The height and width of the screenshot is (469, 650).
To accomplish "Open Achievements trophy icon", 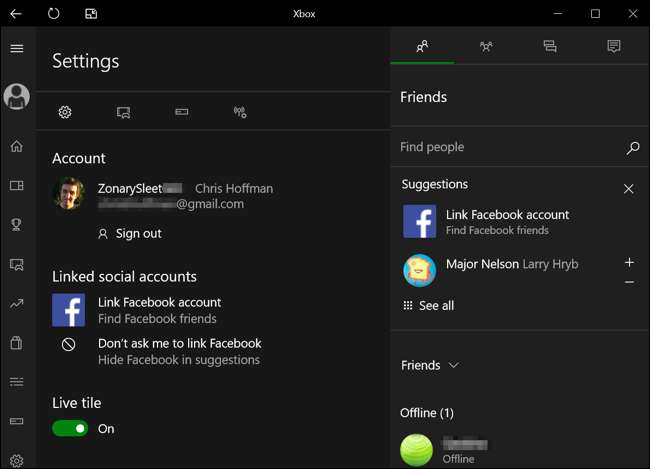I will [17, 224].
